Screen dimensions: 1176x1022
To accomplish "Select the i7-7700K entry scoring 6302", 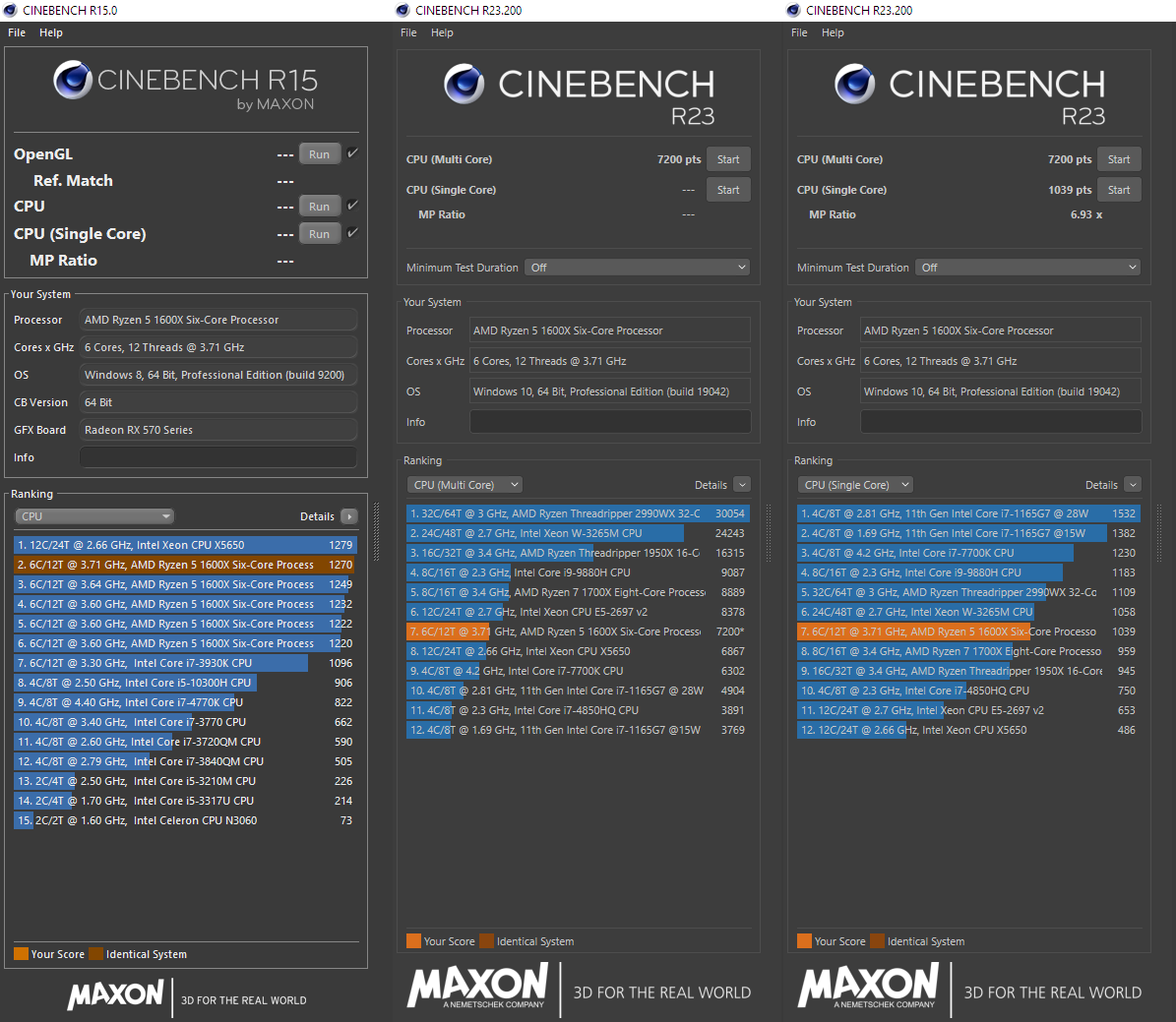I will pos(579,671).
